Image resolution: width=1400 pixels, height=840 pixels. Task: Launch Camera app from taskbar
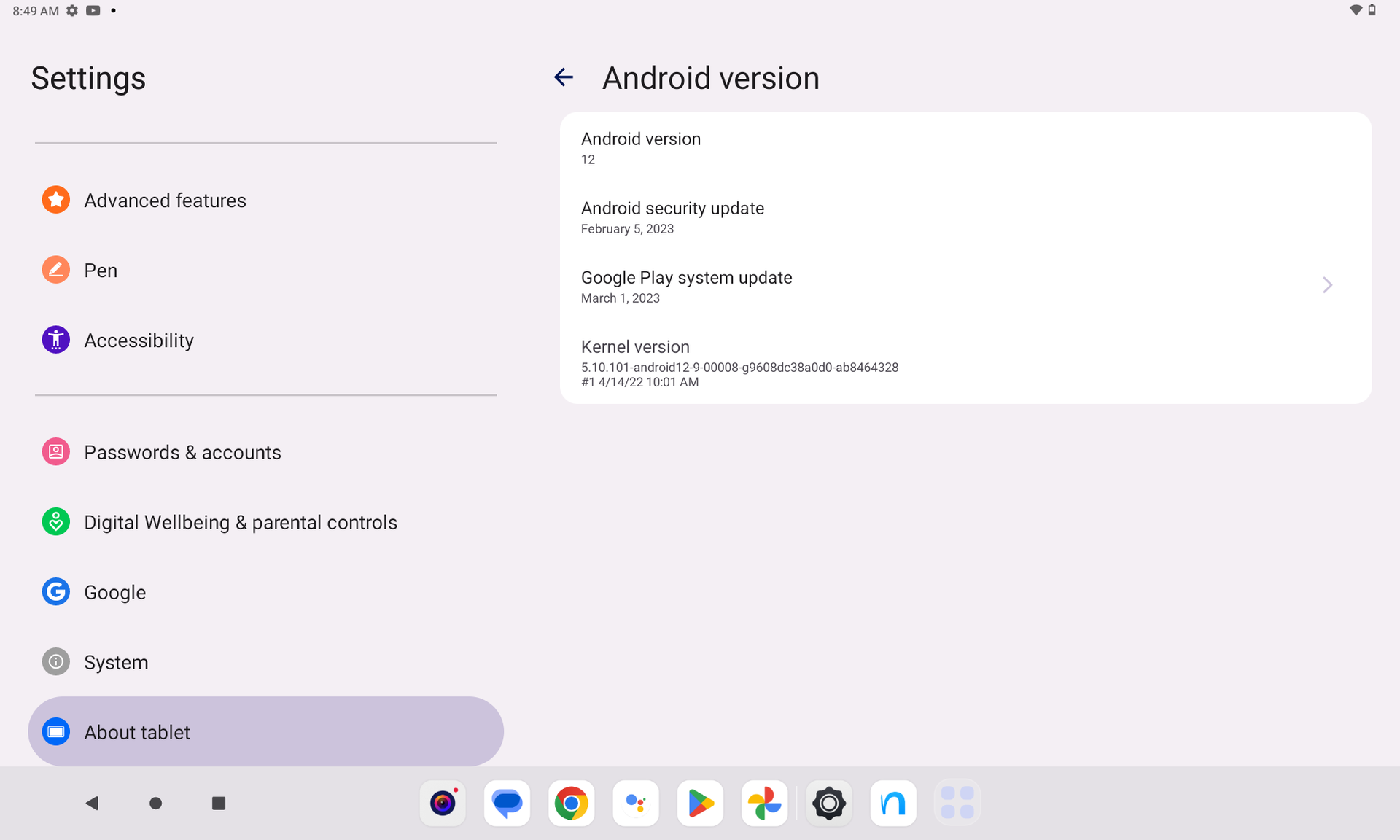[443, 803]
